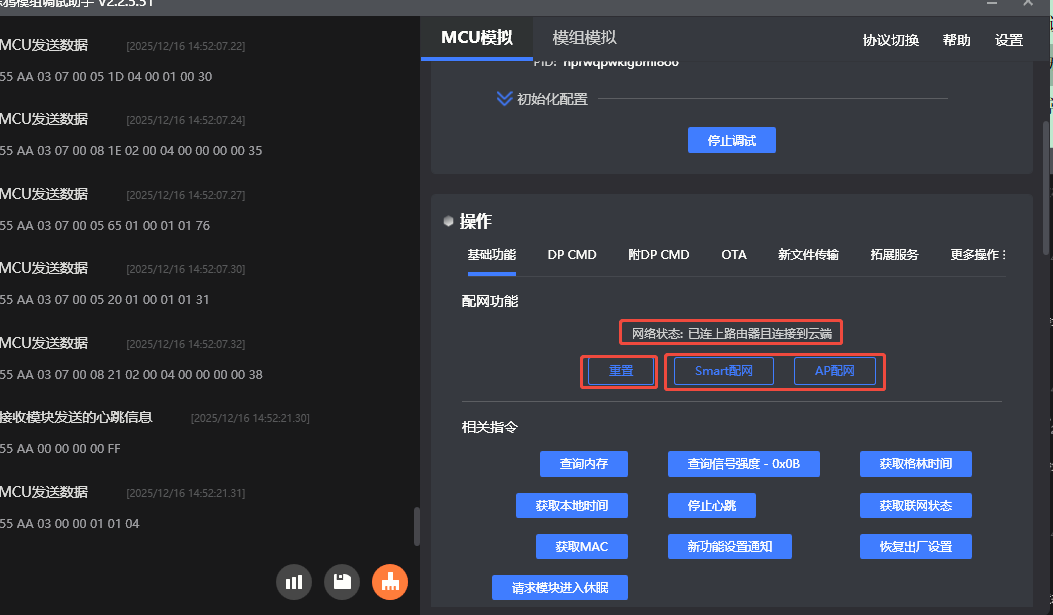Viewport: 1053px width, 615px height.
Task: Click the 停止调试 button
Action: coord(731,140)
